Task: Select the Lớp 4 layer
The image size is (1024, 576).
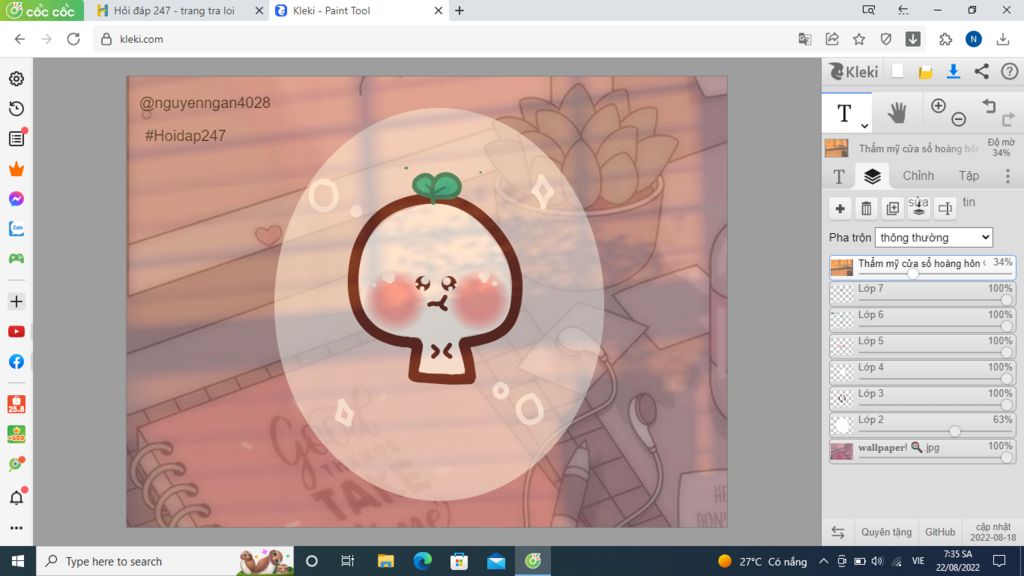Action: [922, 372]
